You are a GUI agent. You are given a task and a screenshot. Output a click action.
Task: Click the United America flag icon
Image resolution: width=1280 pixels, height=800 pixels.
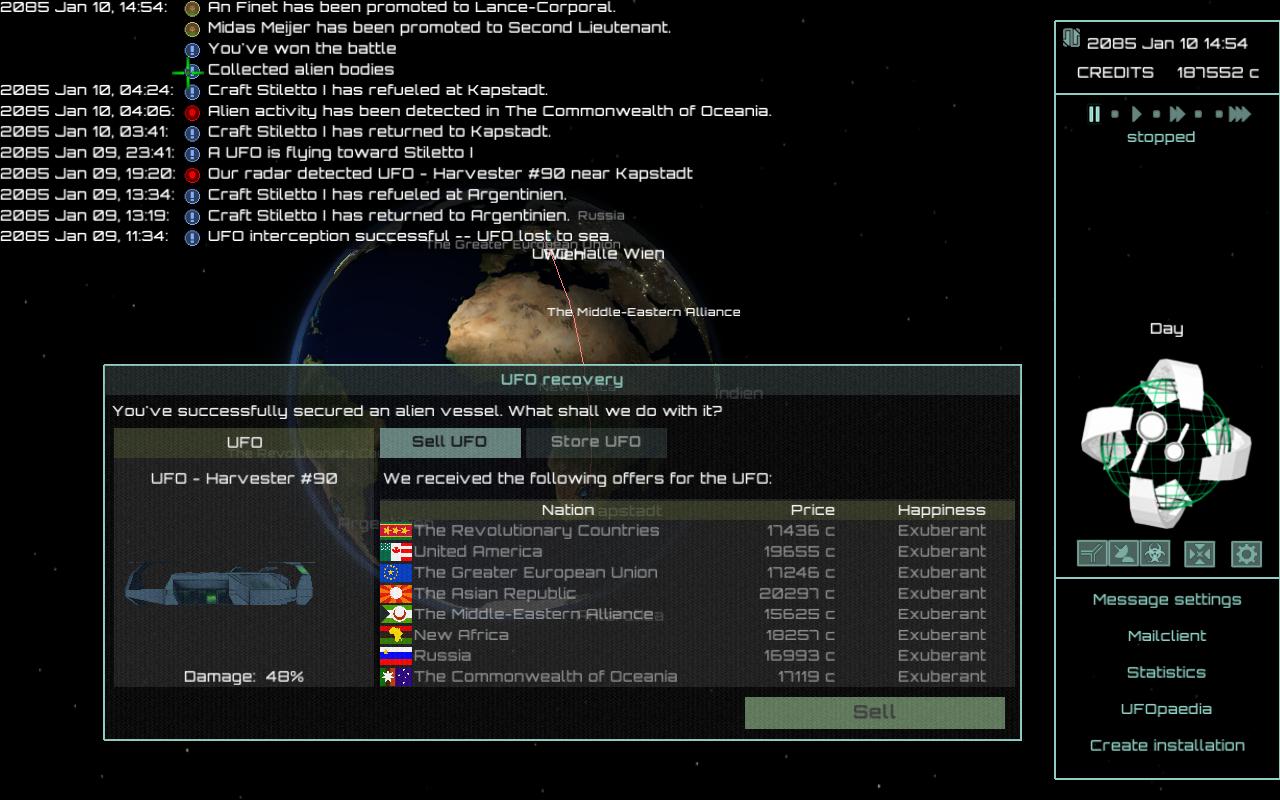(396, 552)
